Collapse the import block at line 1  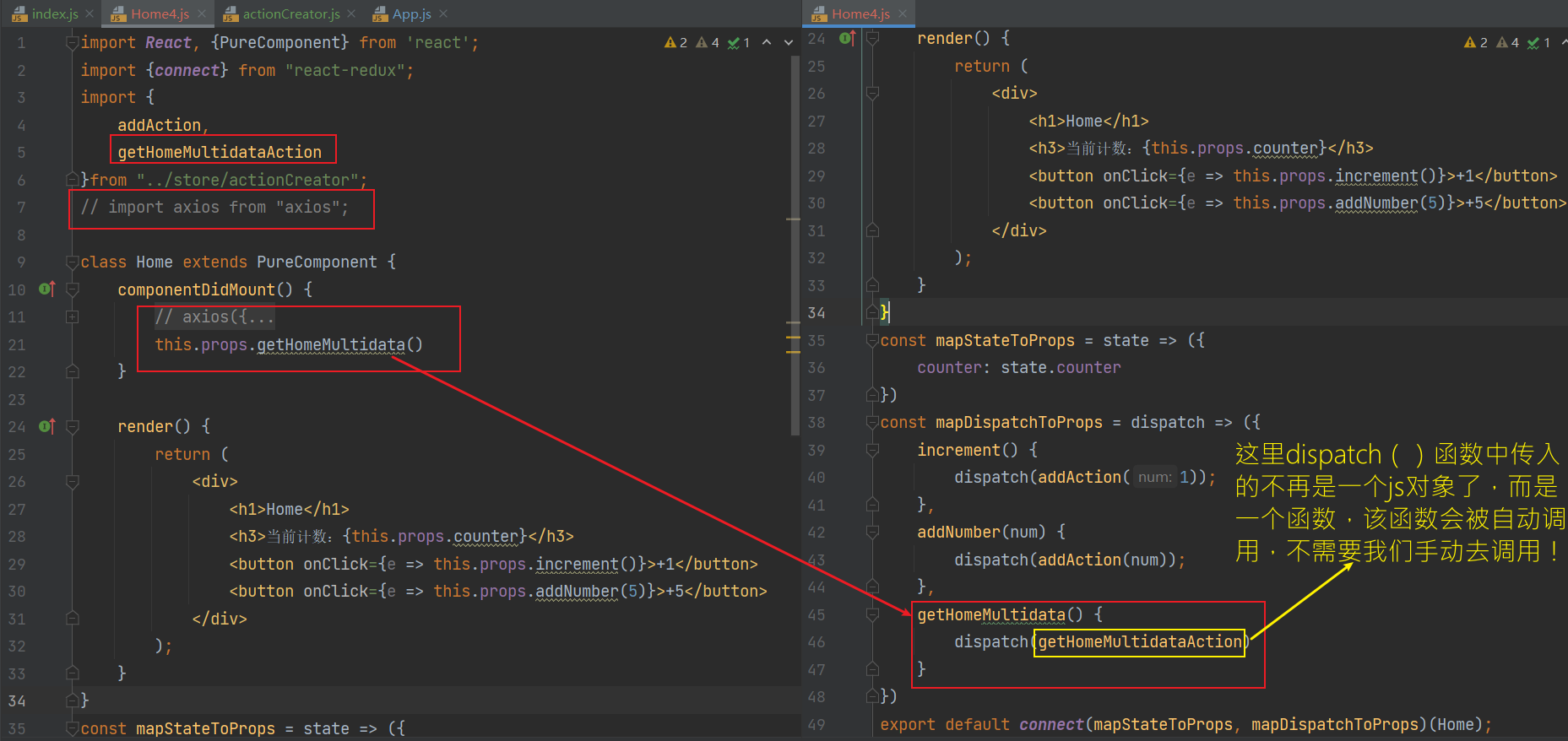pos(73,42)
